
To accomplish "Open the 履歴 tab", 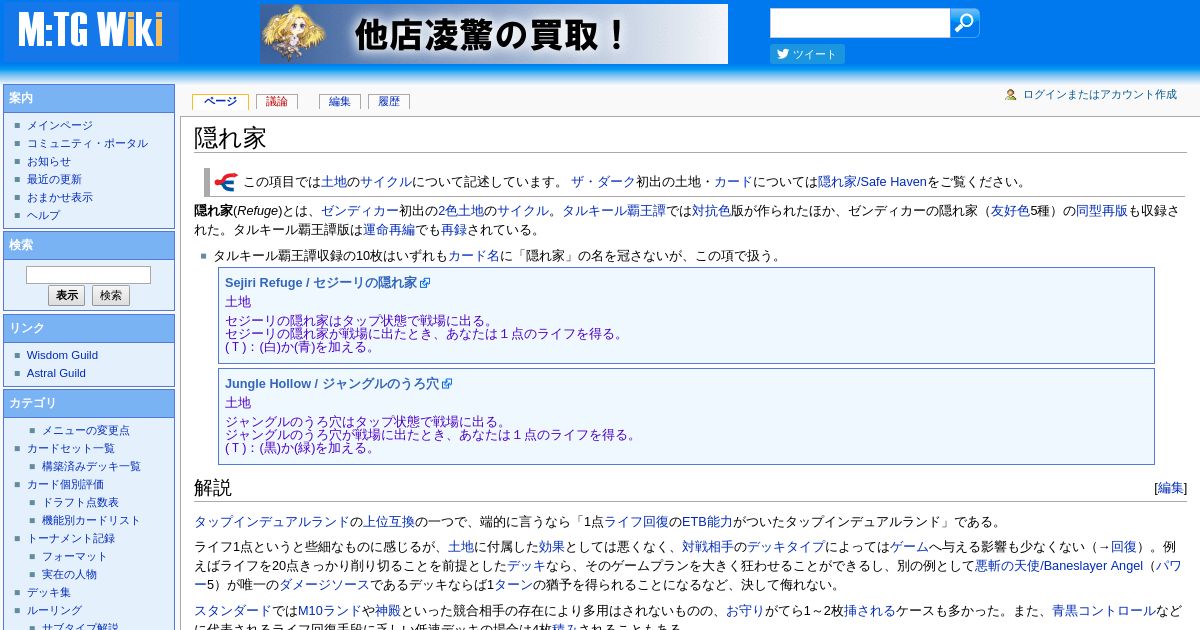I will click(x=389, y=102).
